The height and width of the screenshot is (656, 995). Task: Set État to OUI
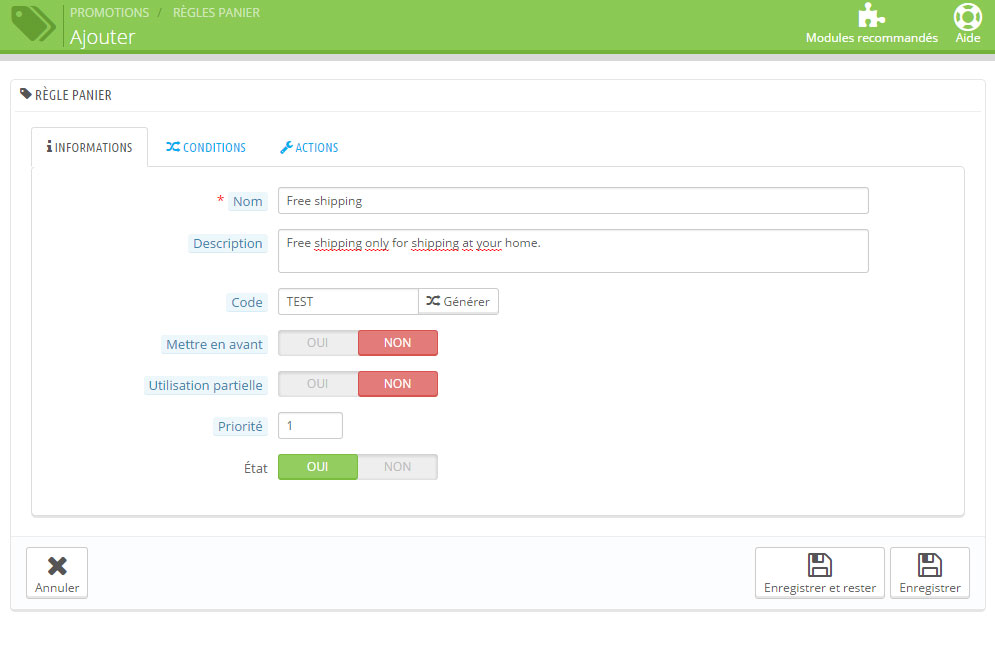[318, 467]
